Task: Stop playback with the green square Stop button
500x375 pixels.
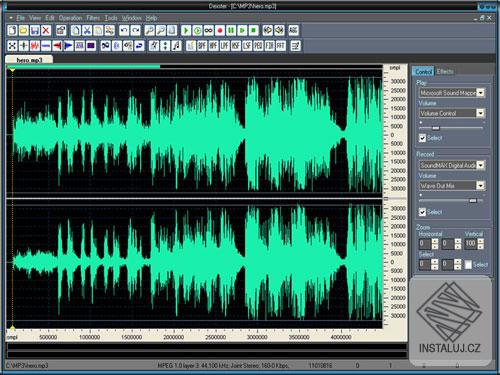Action: [254, 30]
